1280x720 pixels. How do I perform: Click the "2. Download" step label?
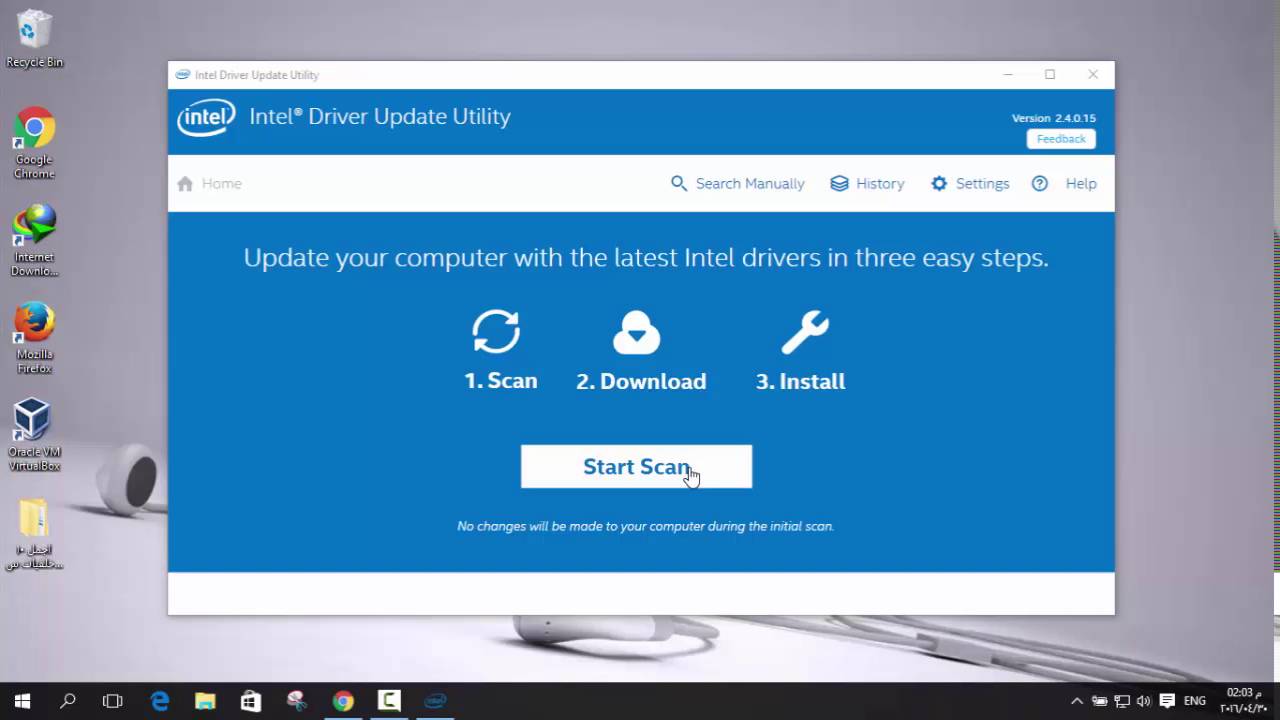pyautogui.click(x=641, y=381)
